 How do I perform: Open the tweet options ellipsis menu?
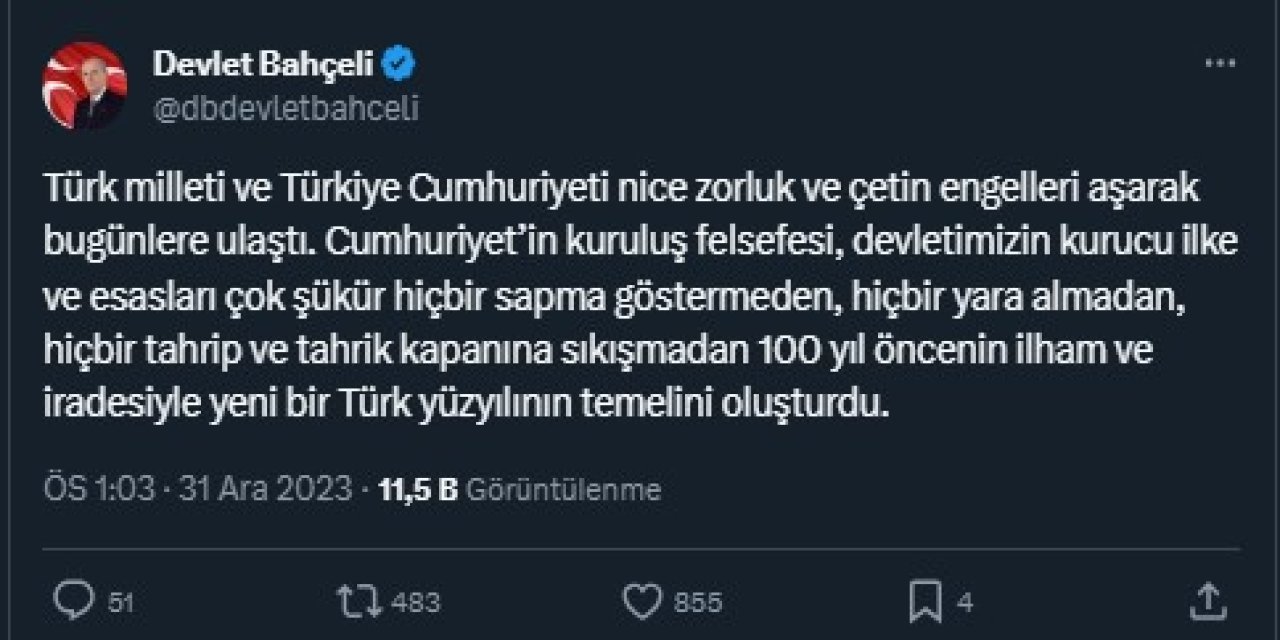[x=1217, y=62]
